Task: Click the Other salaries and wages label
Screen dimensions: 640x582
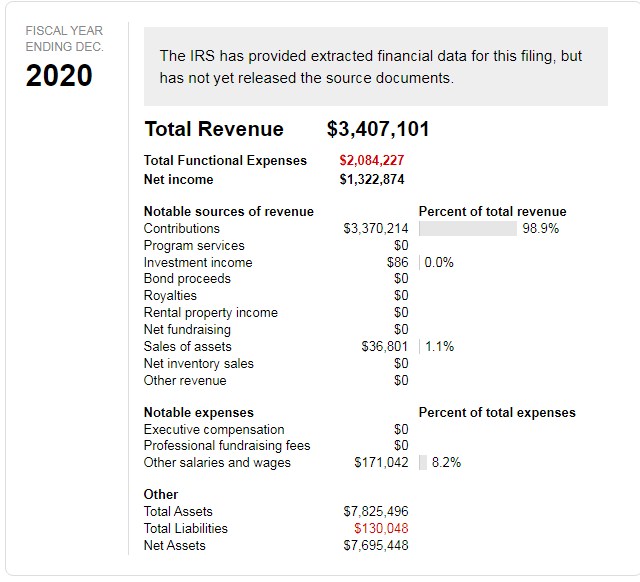Action: (217, 463)
